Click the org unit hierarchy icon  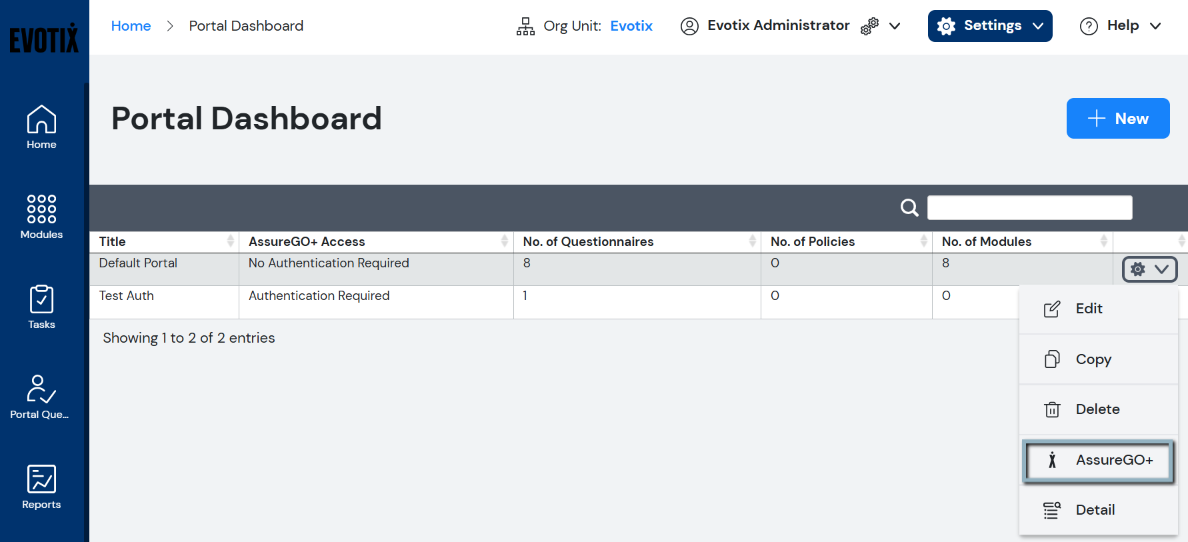point(526,27)
